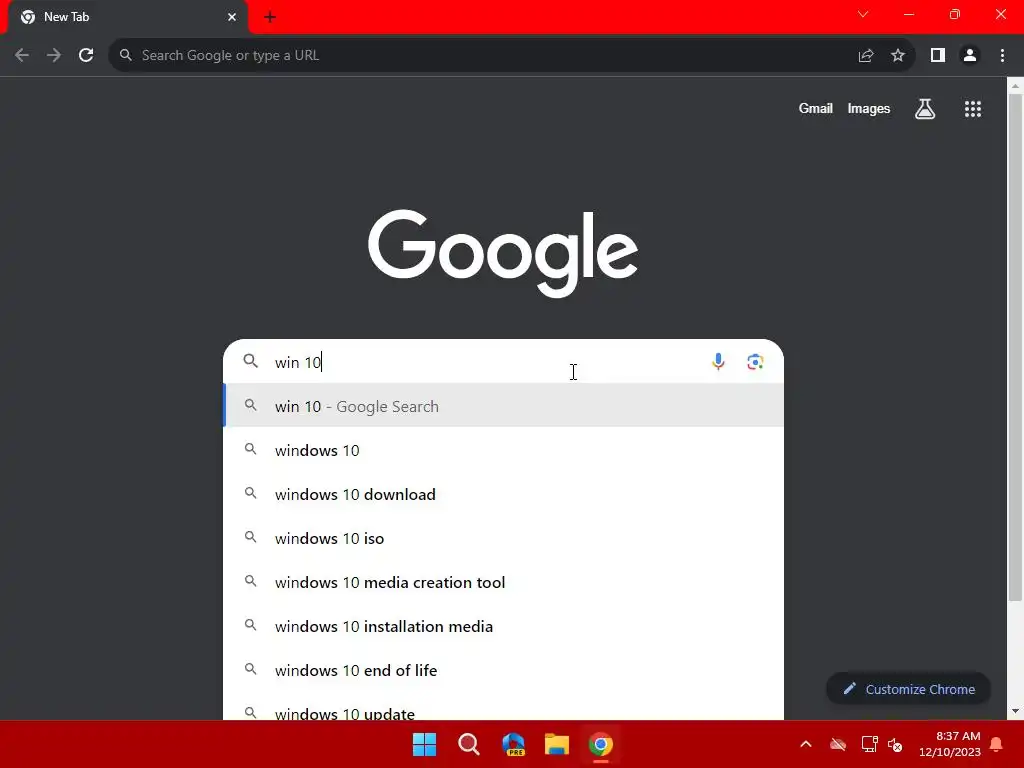Go back using the browser back arrow

[x=22, y=56]
